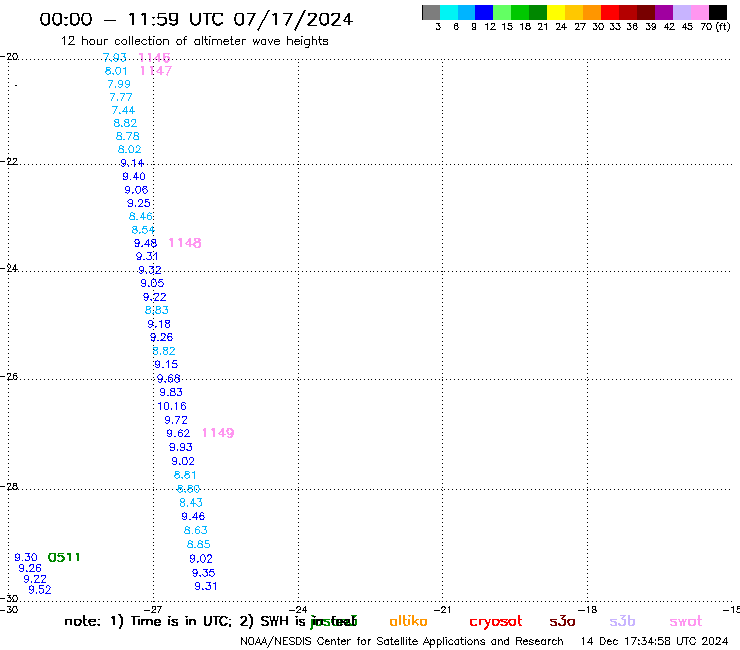
Task: Click the longitude axis label -27
Action: 153,609
